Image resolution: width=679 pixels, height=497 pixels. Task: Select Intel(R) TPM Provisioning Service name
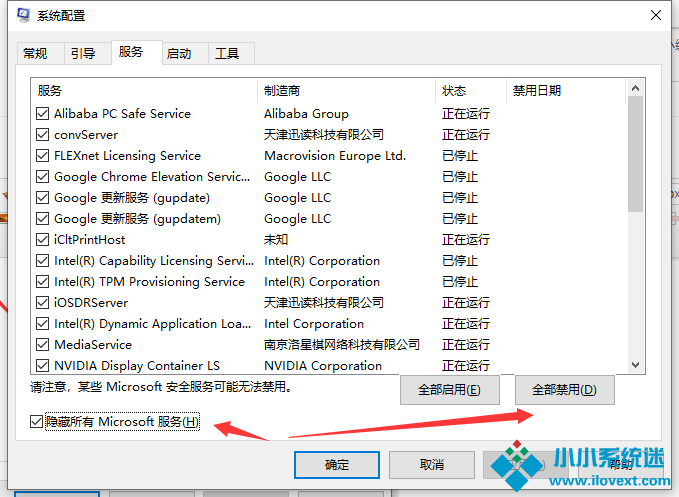click(x=149, y=281)
